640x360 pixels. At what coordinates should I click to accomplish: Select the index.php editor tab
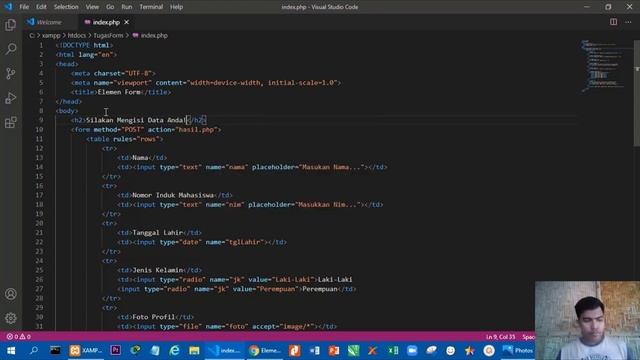106,22
